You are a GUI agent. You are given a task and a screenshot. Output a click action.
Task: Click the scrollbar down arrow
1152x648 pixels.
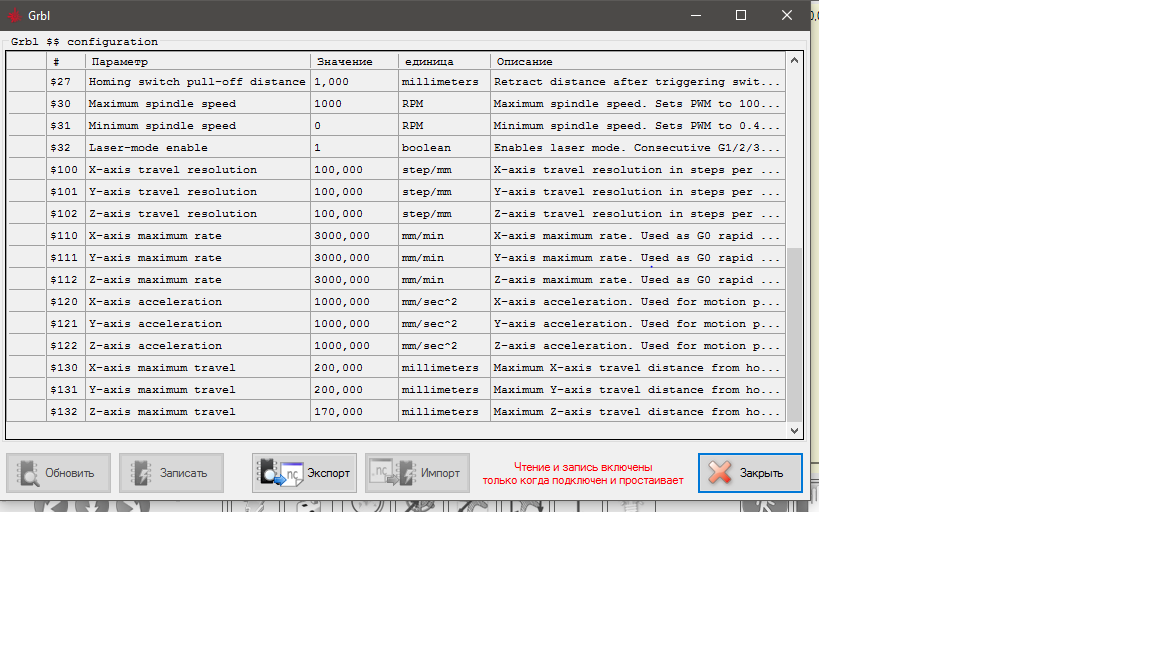coord(794,431)
